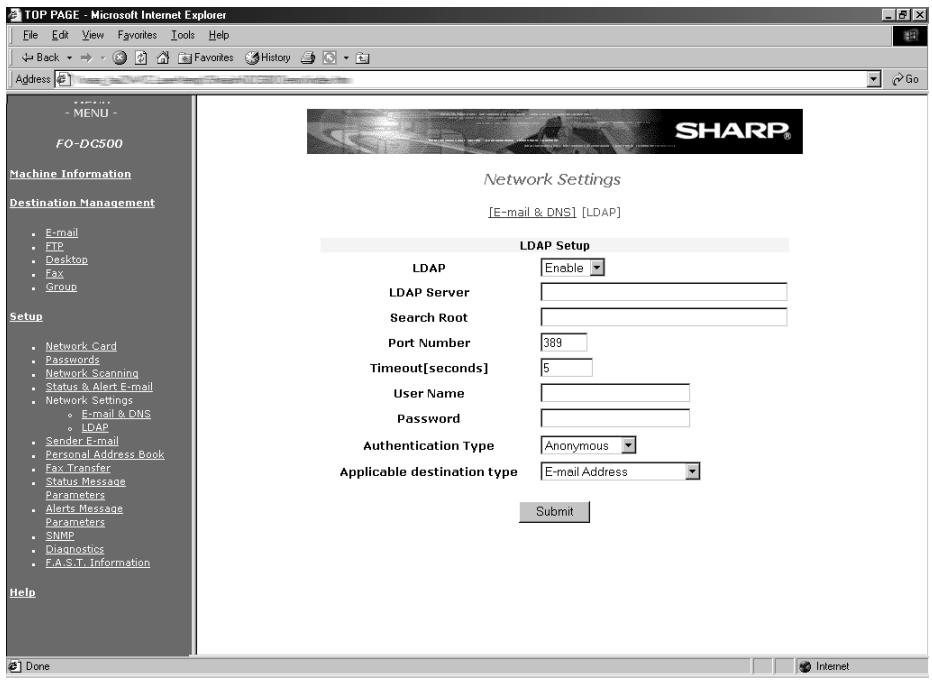Viewport: 932px width, 682px height.
Task: Switch to the [E-mail & DNS] tab link
Action: (532, 212)
